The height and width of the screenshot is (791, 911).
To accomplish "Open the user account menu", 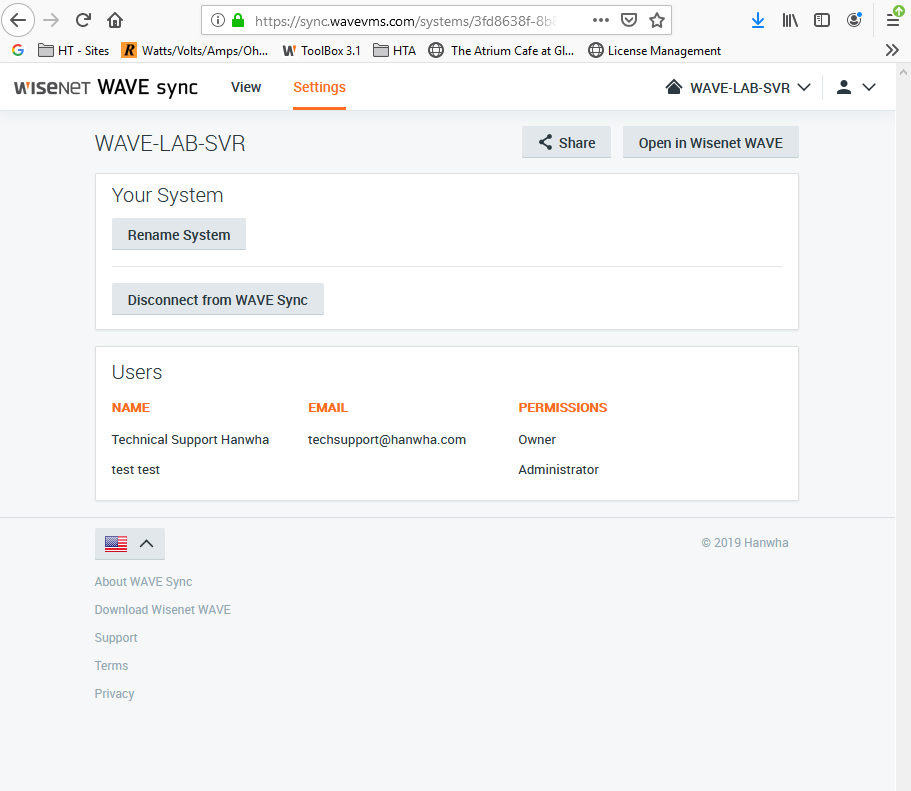I will [855, 87].
